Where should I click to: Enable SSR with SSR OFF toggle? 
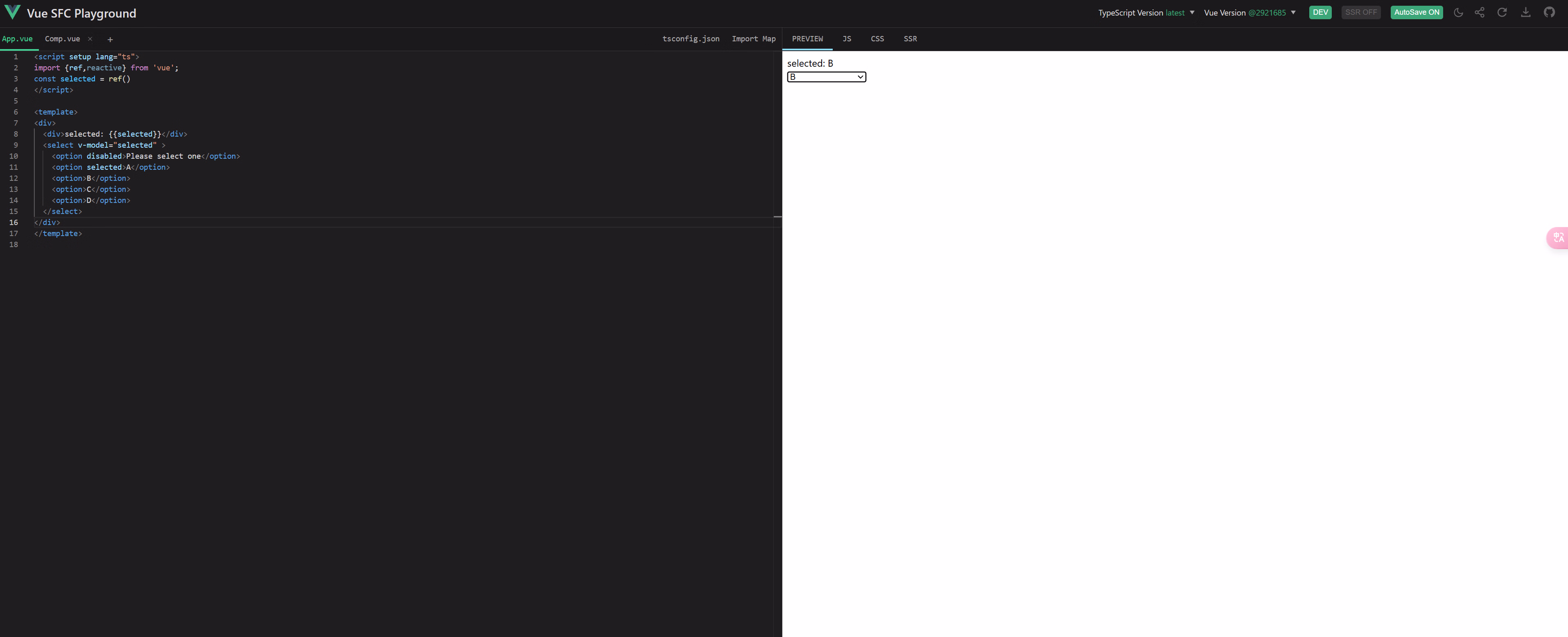coord(1360,12)
